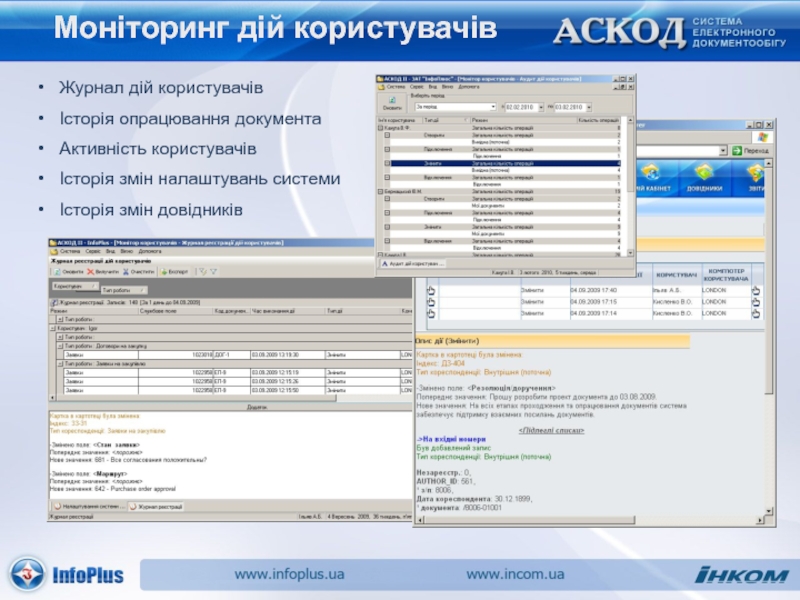Image resolution: width=800 pixels, height=600 pixels.
Task: Open Система menu in audit window
Action: (395, 87)
